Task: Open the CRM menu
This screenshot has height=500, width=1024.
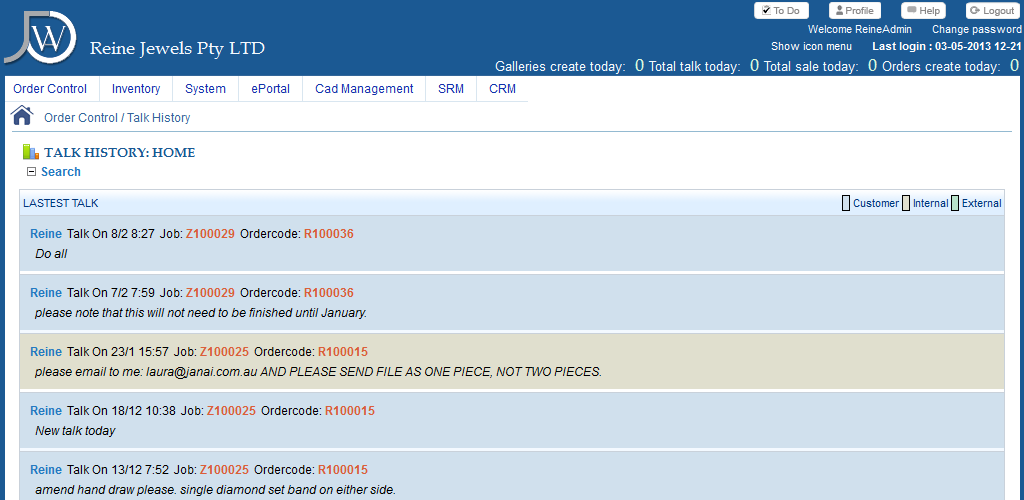Action: click(x=502, y=89)
